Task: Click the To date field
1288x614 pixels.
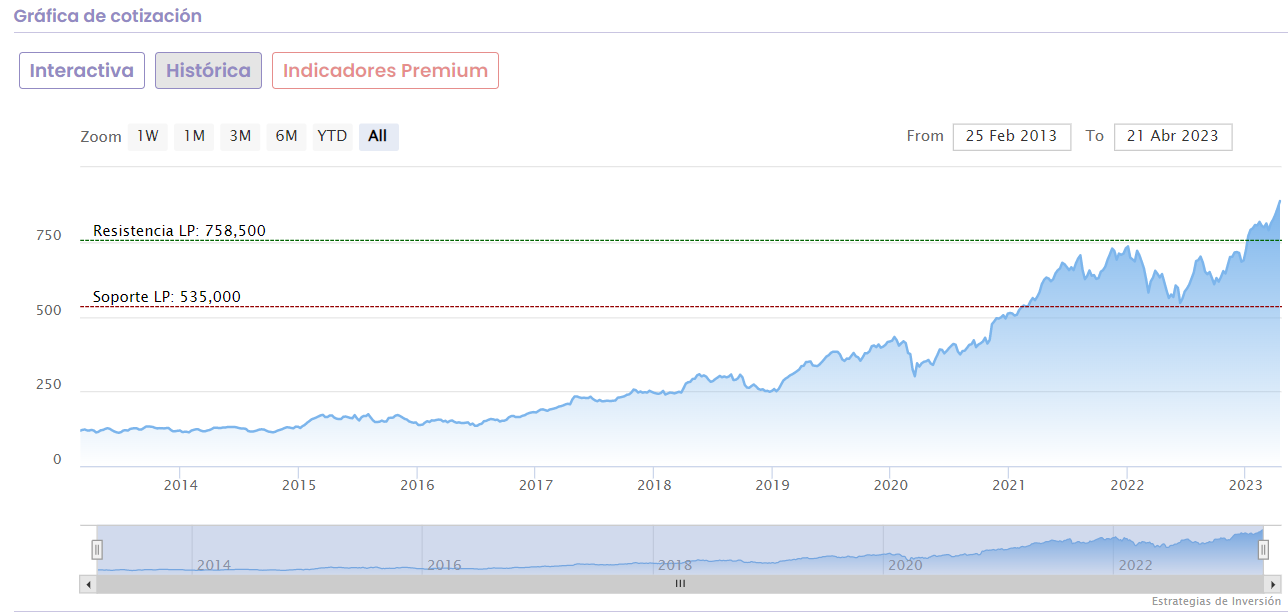Action: click(1172, 136)
